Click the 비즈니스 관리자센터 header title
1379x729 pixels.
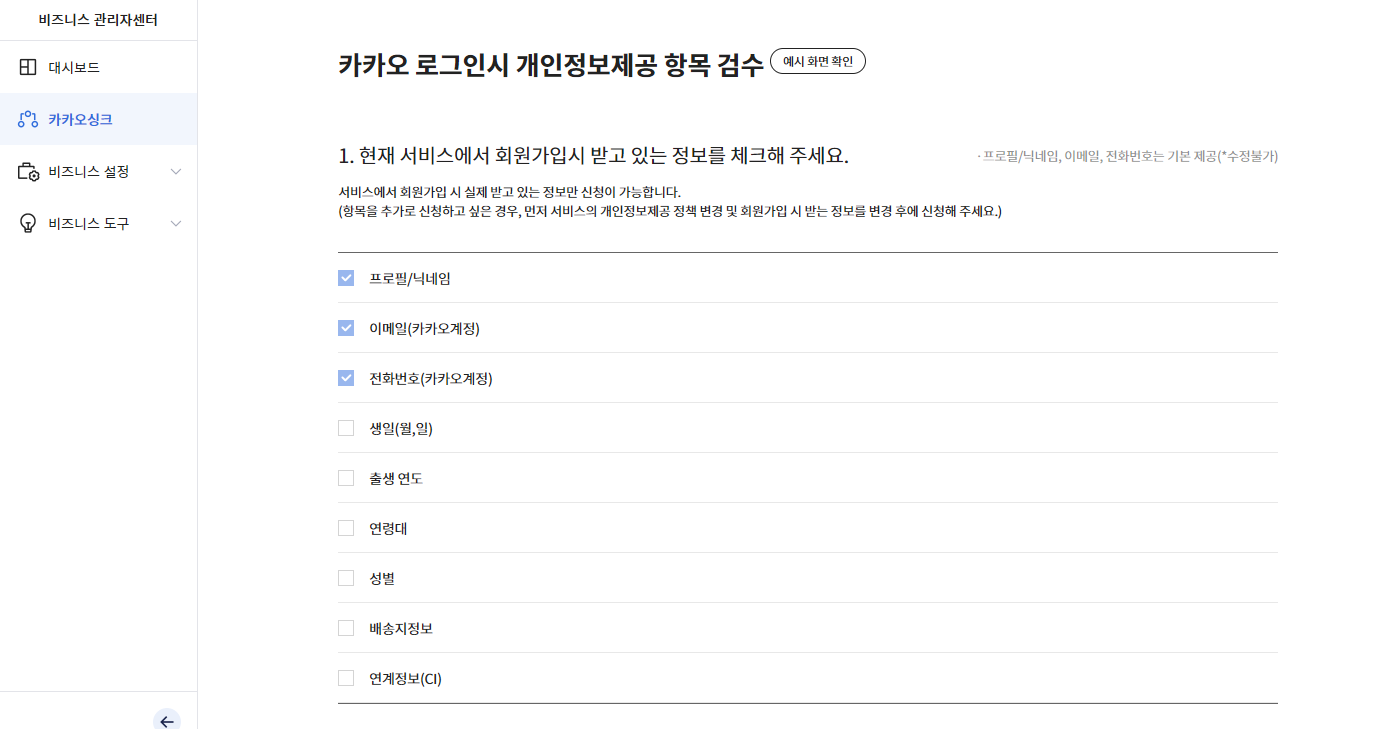coord(98,20)
